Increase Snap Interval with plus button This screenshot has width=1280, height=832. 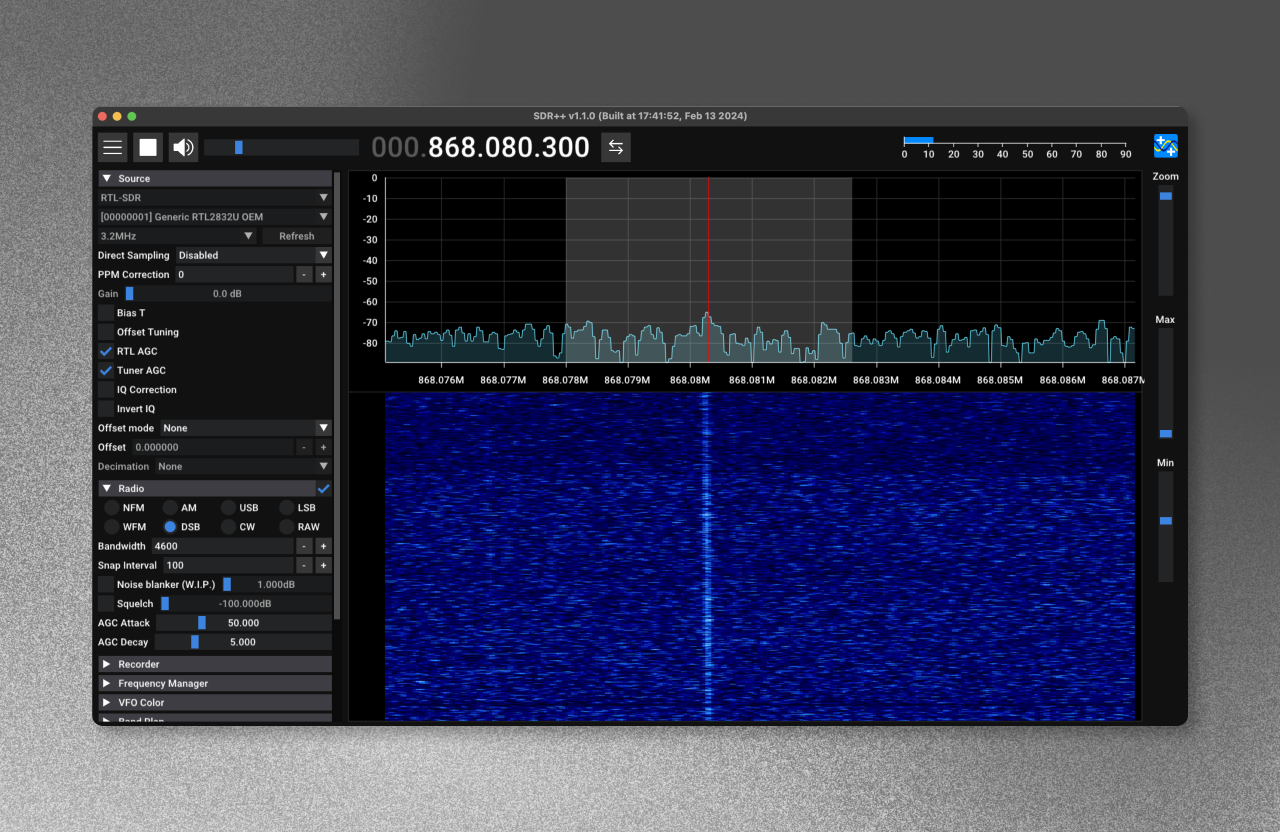pyautogui.click(x=323, y=565)
